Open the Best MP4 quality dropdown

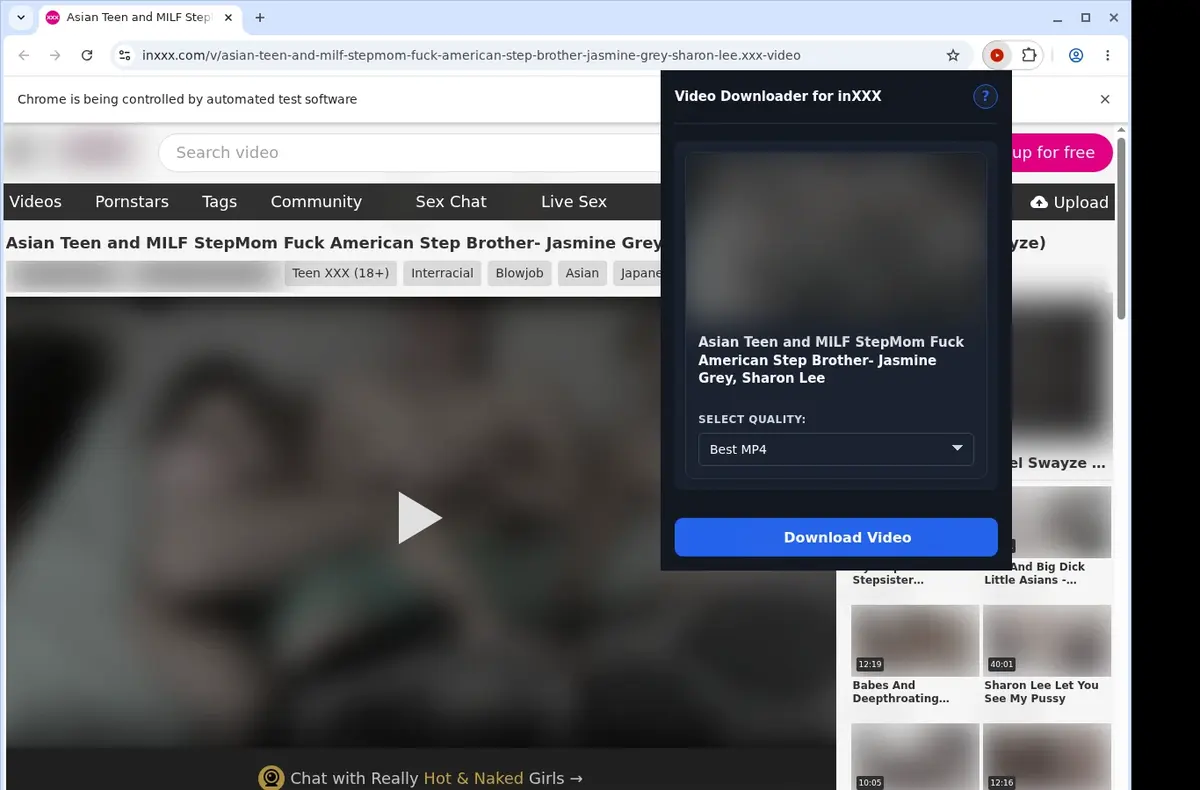pyautogui.click(x=836, y=449)
